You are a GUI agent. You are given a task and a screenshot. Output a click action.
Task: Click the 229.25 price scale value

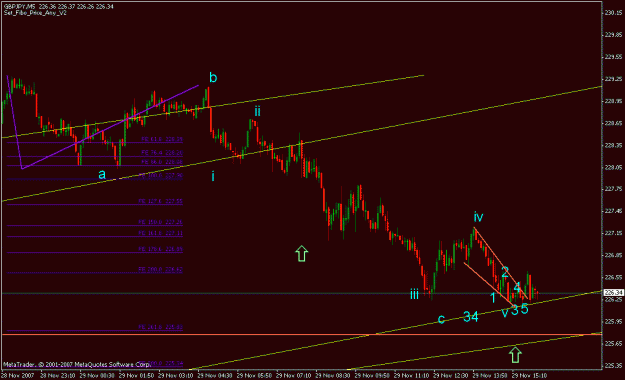(x=613, y=79)
